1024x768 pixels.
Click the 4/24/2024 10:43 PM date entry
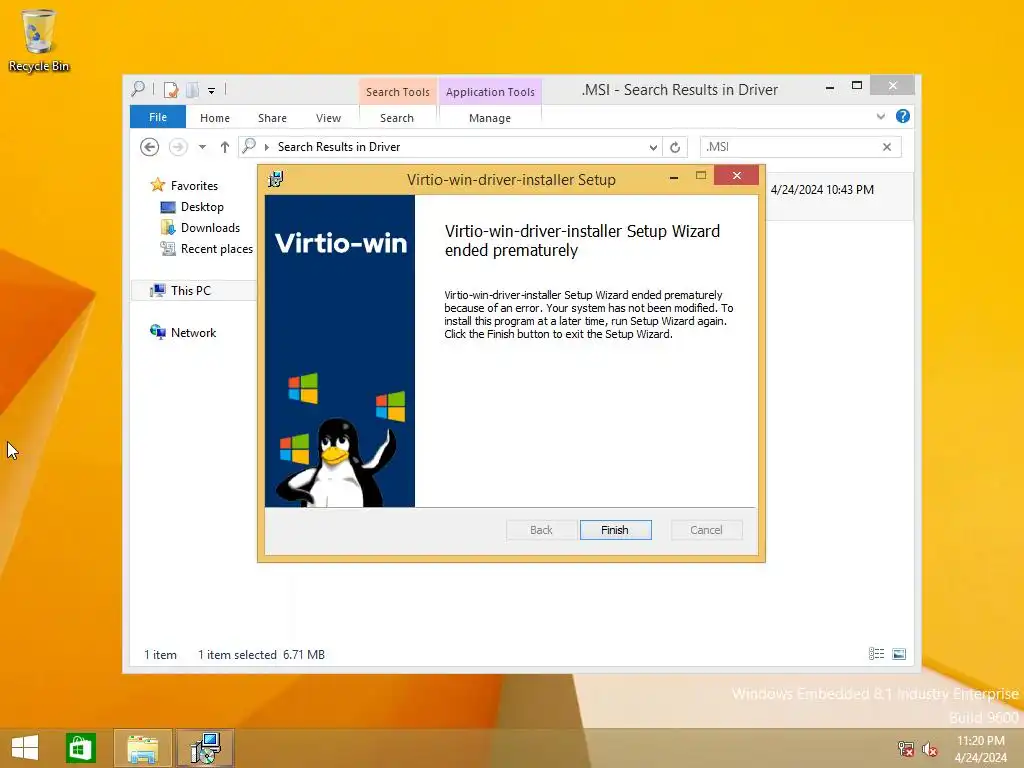[x=822, y=189]
